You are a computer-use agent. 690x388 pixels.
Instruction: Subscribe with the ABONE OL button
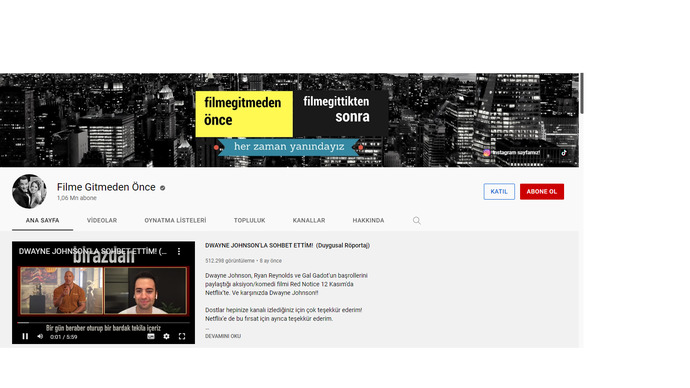click(x=542, y=192)
